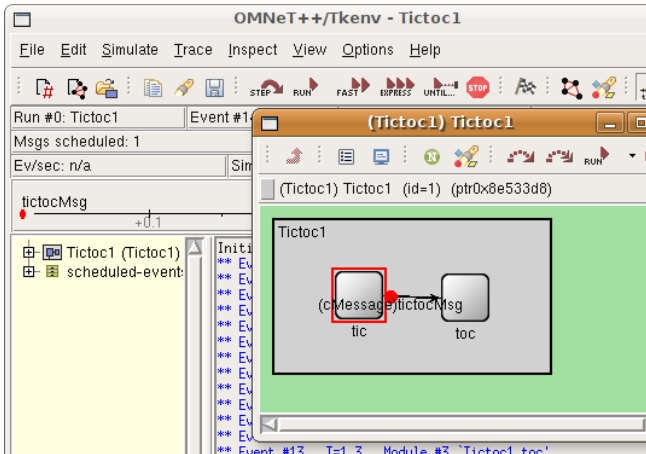Click the red tictocMsg marker on timeline
646x454 pixels.
pos(23,214)
